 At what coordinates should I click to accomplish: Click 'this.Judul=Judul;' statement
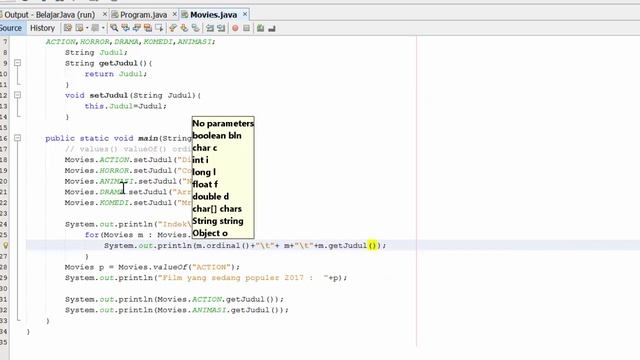point(125,106)
